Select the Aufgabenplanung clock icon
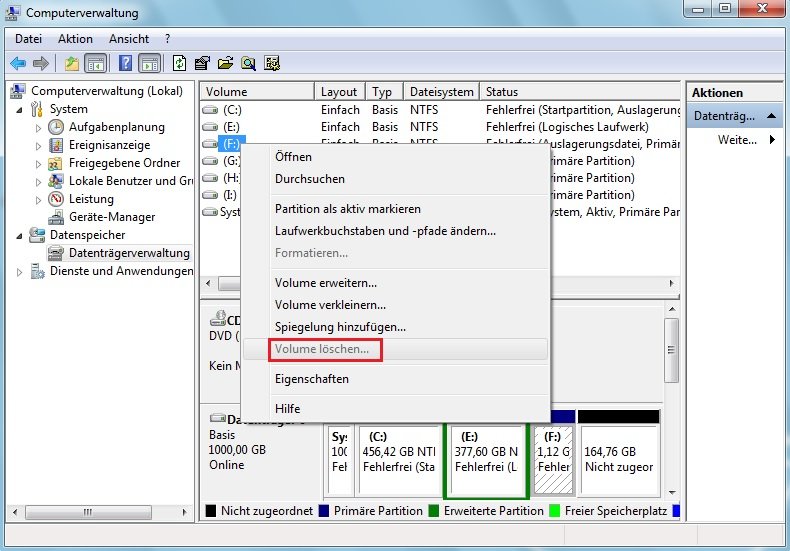 56,127
